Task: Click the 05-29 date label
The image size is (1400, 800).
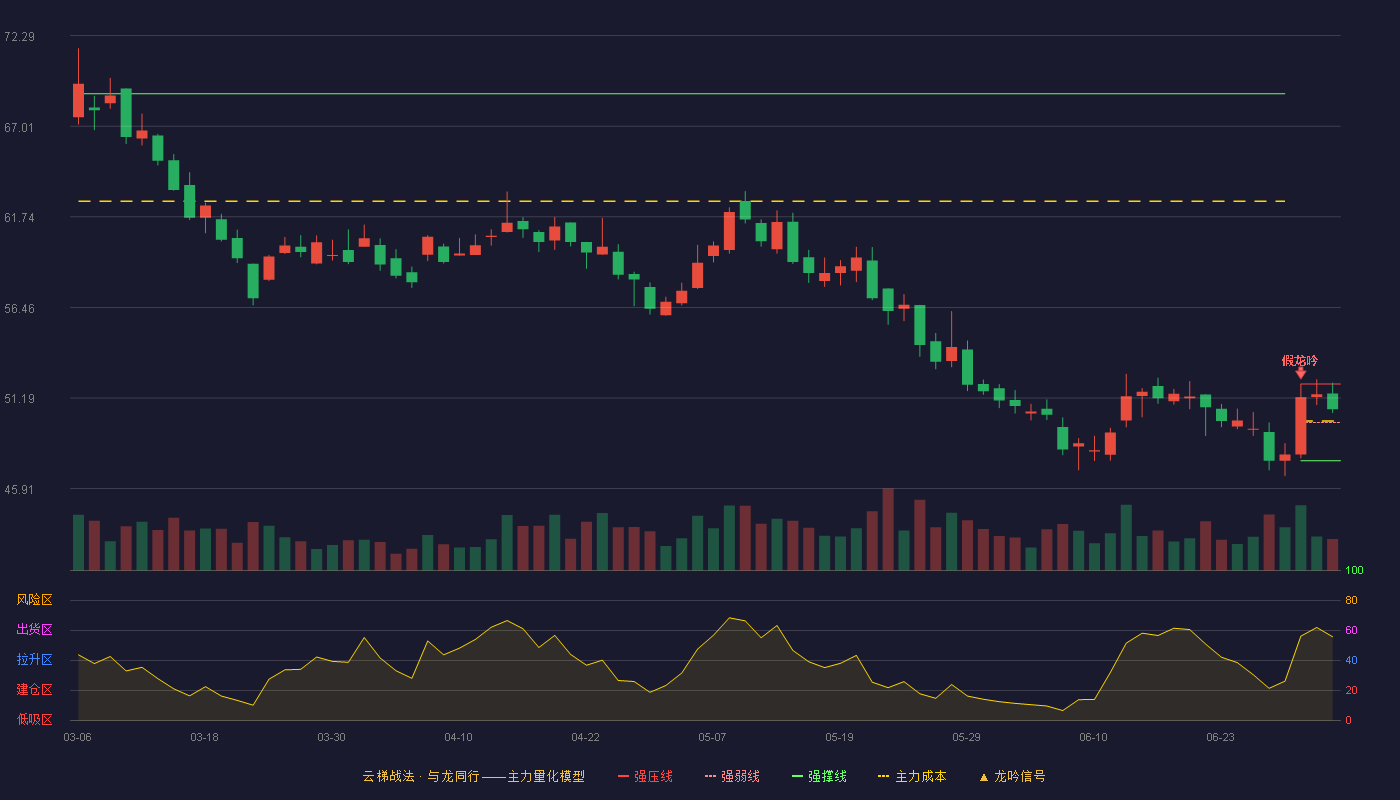Action: [x=966, y=737]
